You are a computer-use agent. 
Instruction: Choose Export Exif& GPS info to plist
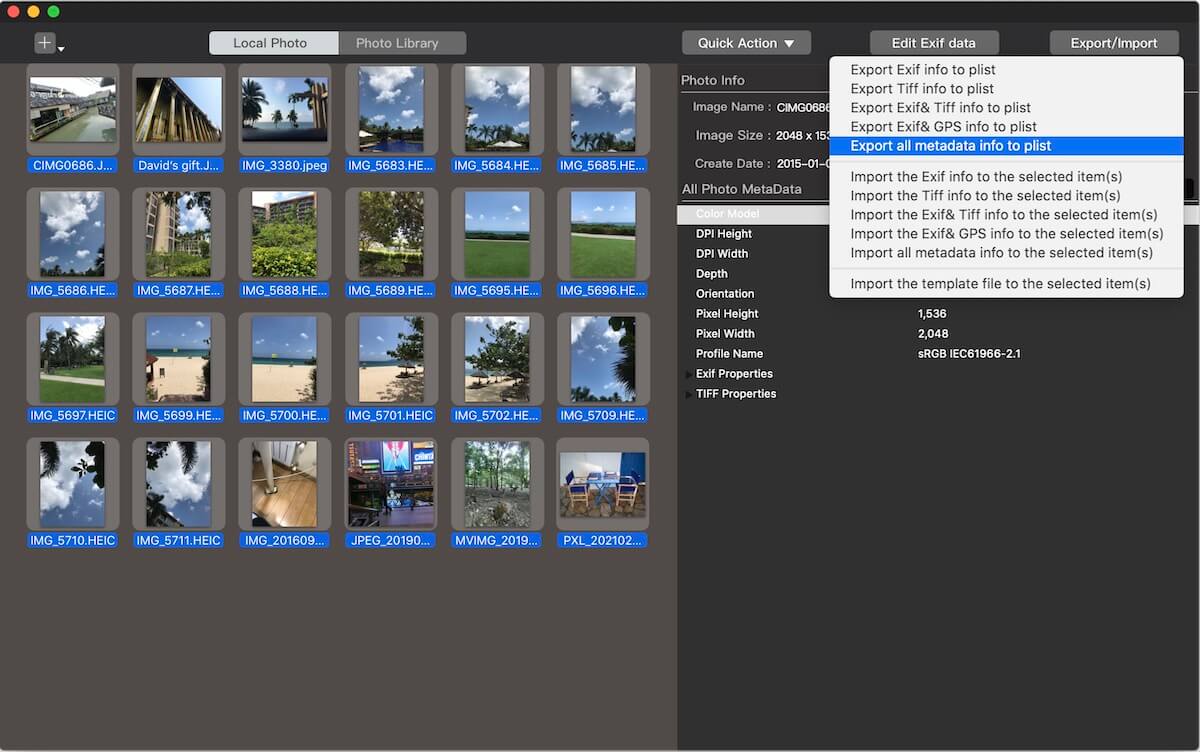point(1006,127)
